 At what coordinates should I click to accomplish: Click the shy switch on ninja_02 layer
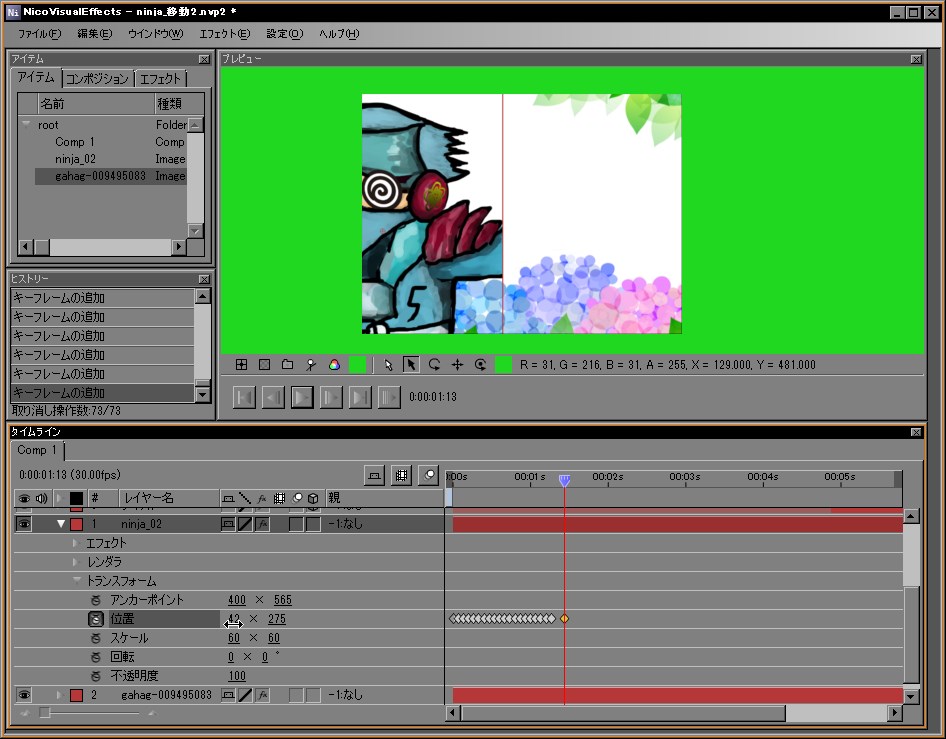(228, 524)
